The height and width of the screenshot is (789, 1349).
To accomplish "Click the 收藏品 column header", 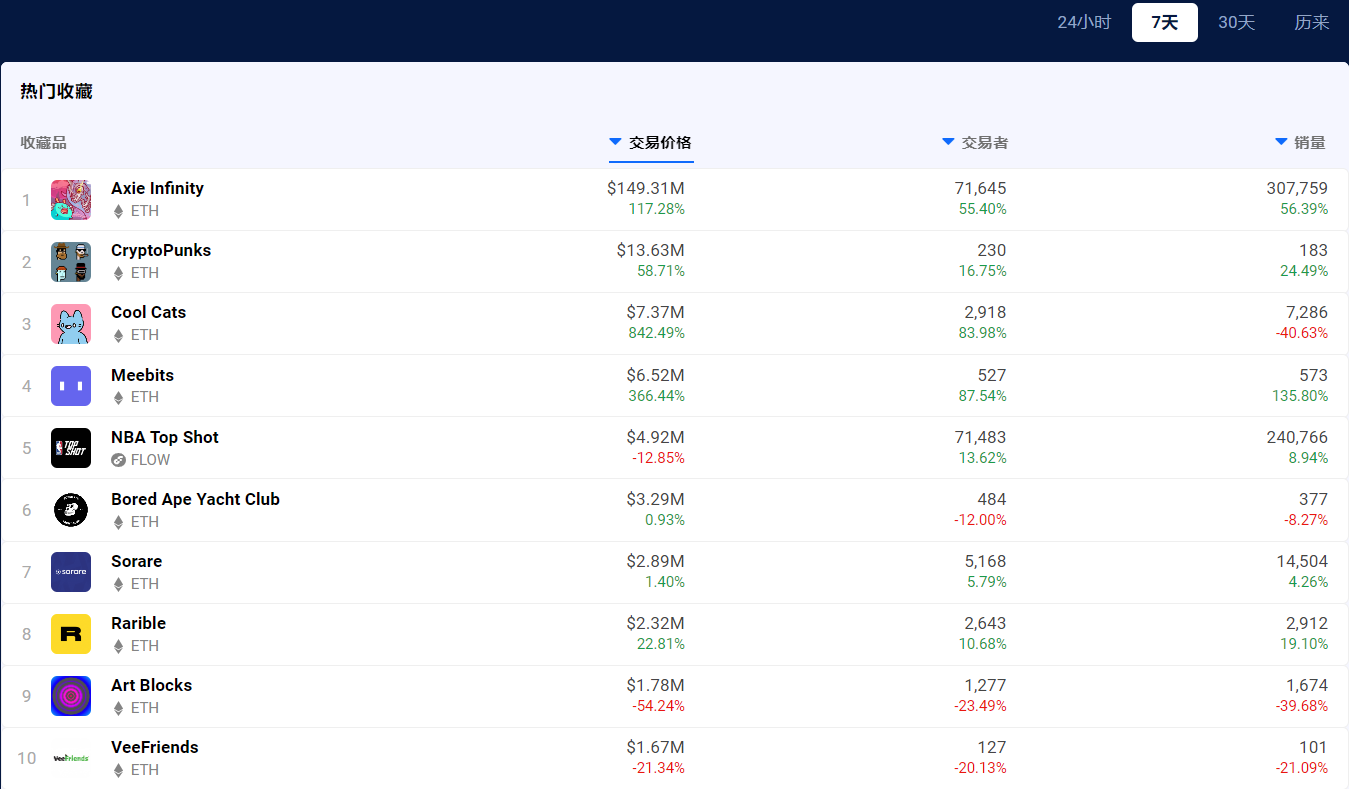I will 44,142.
